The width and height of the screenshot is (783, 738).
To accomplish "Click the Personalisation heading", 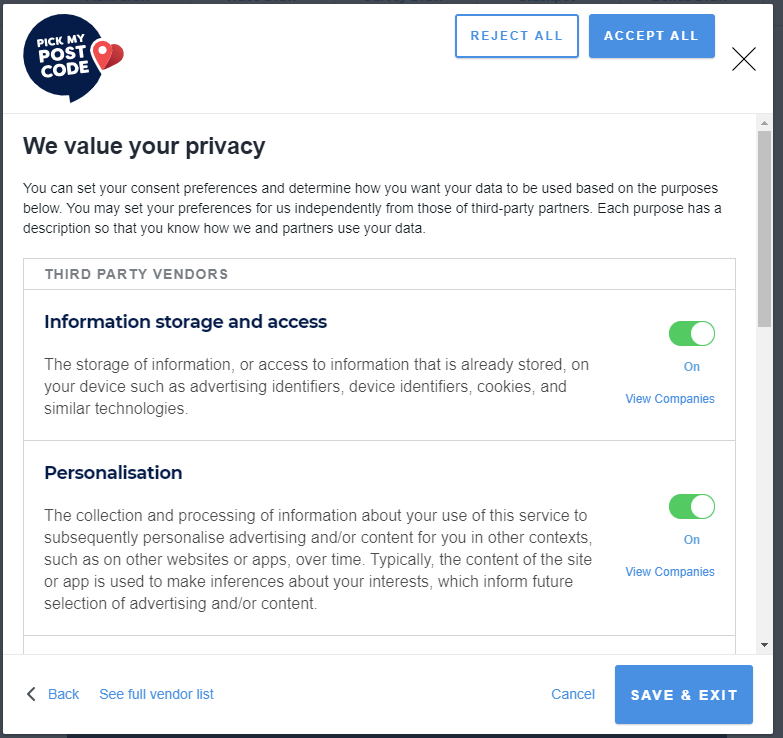I will coord(113,473).
